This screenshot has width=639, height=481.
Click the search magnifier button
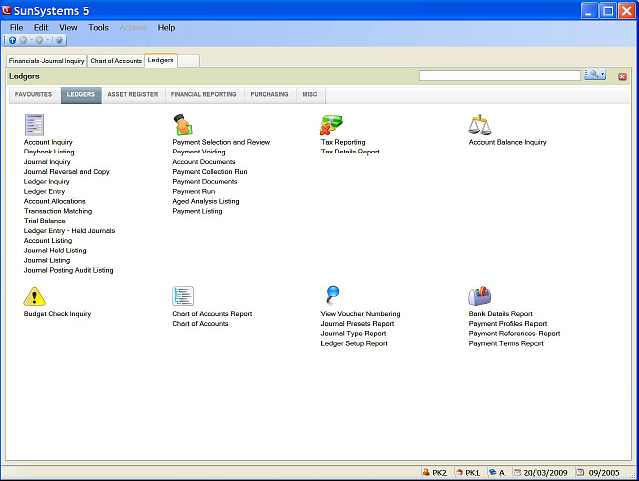593,74
